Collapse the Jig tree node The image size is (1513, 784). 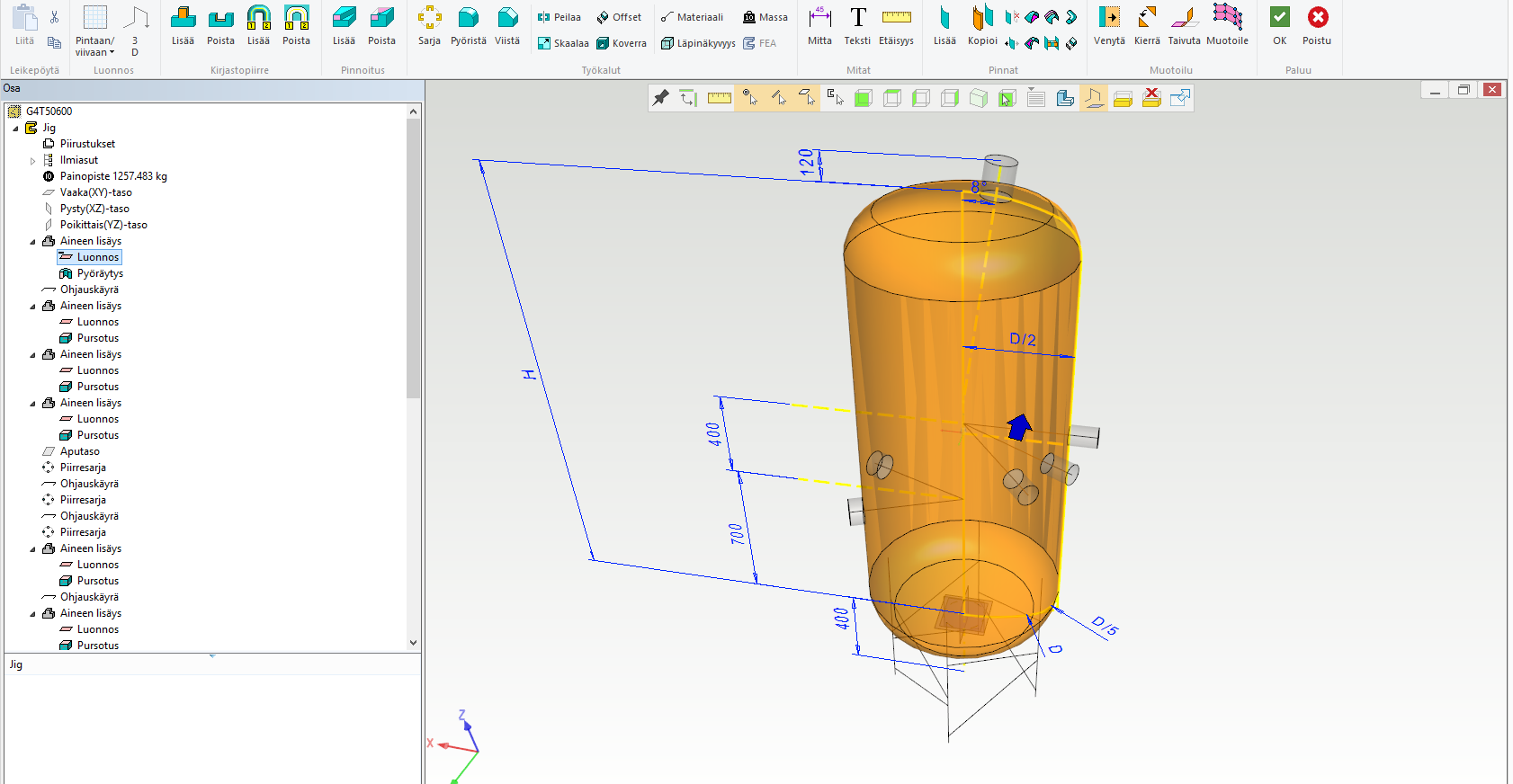coord(16,129)
